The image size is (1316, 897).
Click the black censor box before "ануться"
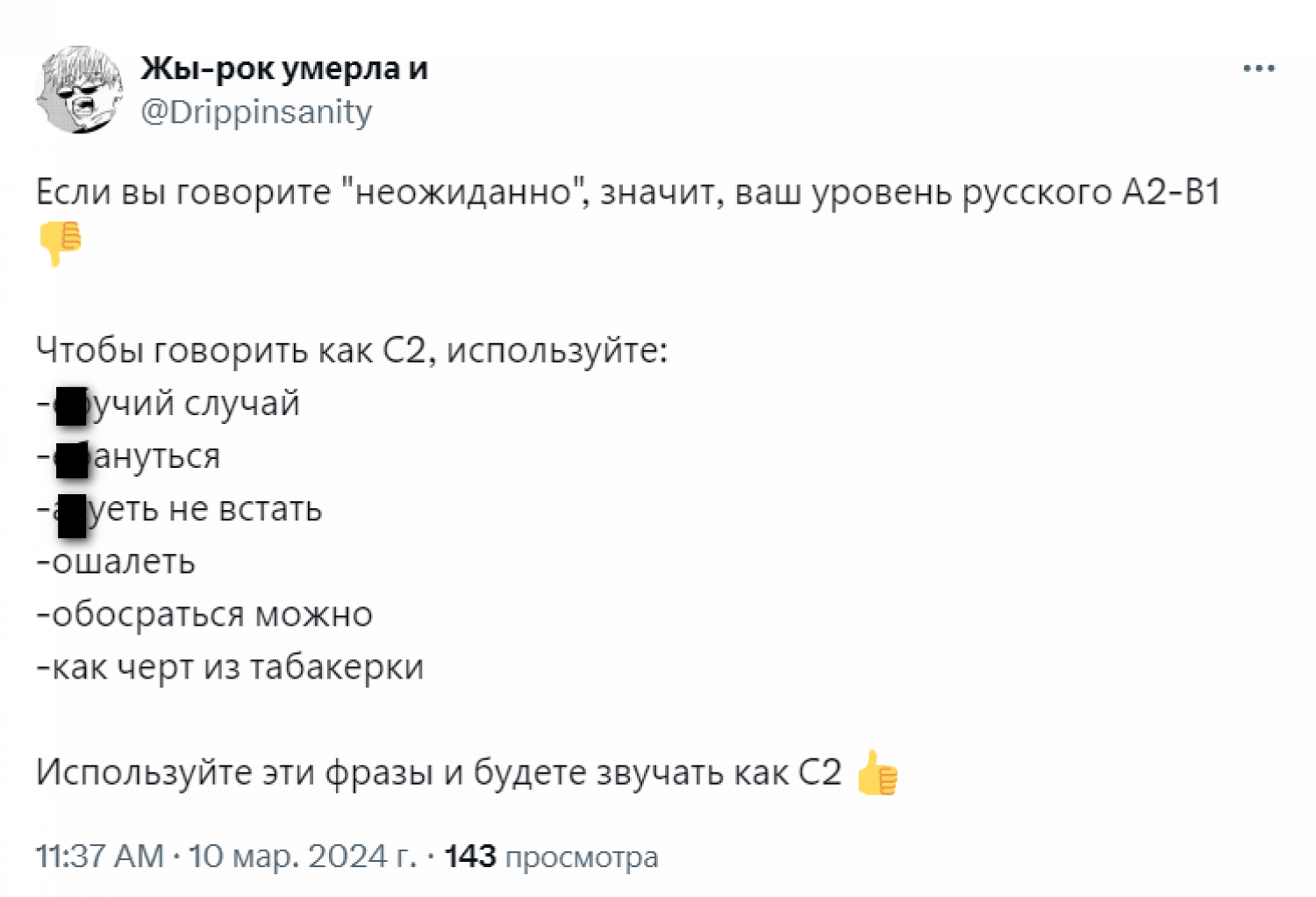[x=72, y=460]
